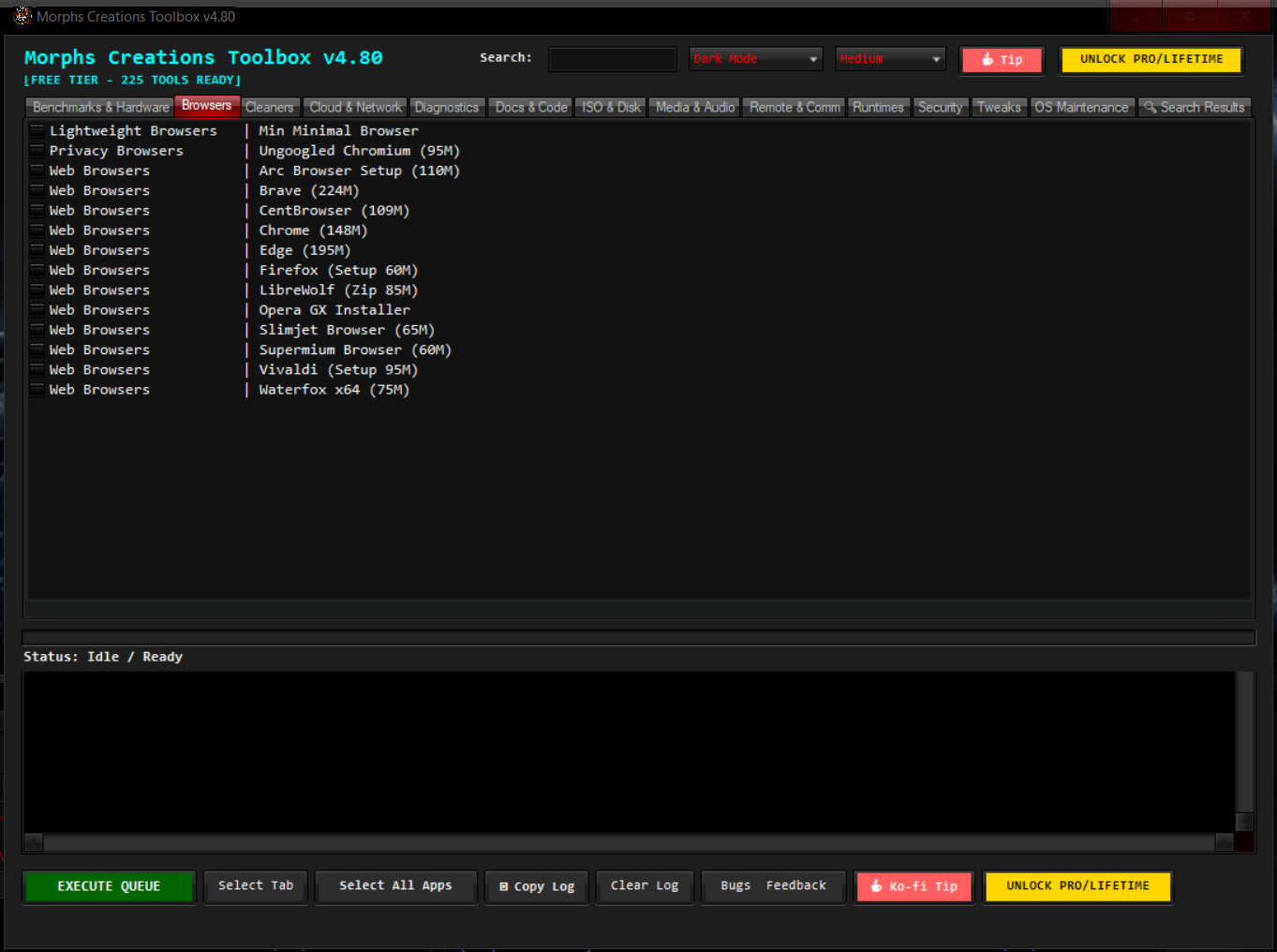Click the top UNLOCK PRO/LIFETIME button
This screenshot has height=952, width=1277.
pyautogui.click(x=1151, y=59)
